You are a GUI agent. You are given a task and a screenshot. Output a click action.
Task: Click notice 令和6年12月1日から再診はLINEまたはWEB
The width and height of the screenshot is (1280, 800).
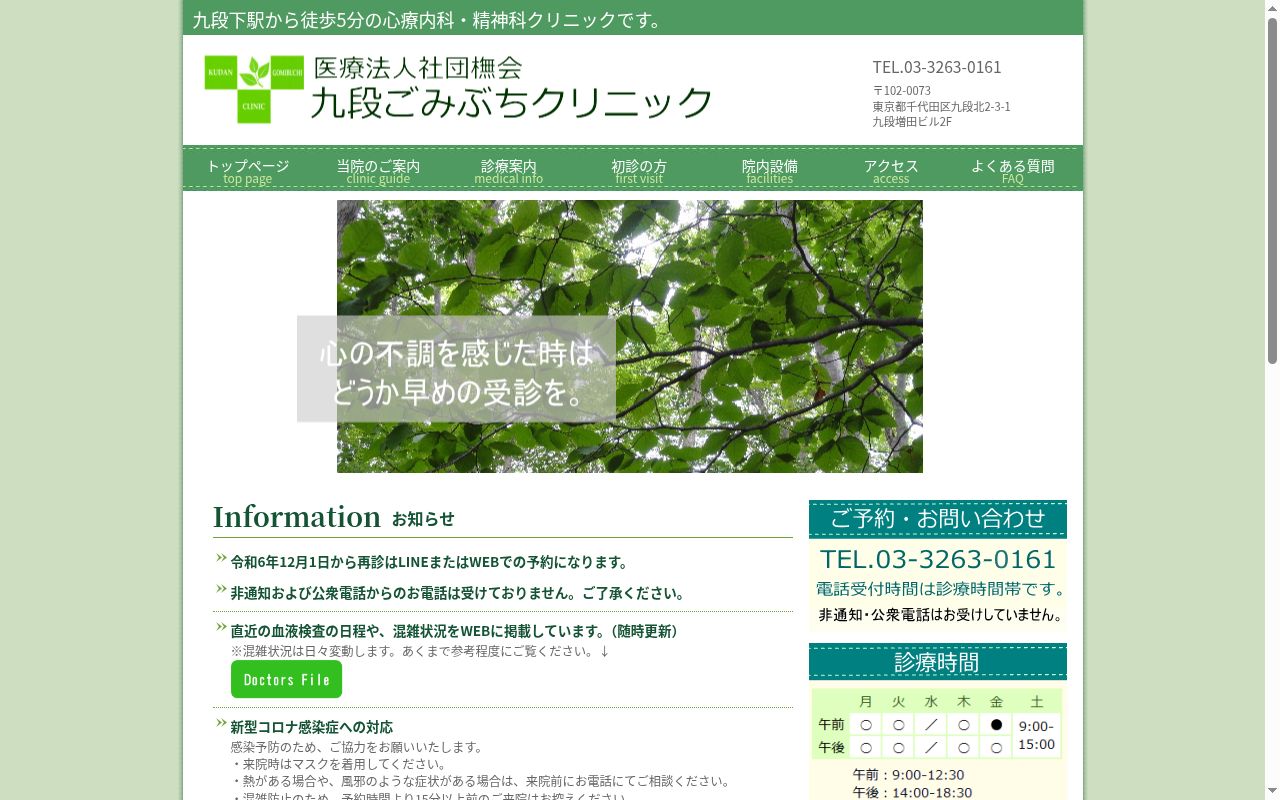click(430, 562)
